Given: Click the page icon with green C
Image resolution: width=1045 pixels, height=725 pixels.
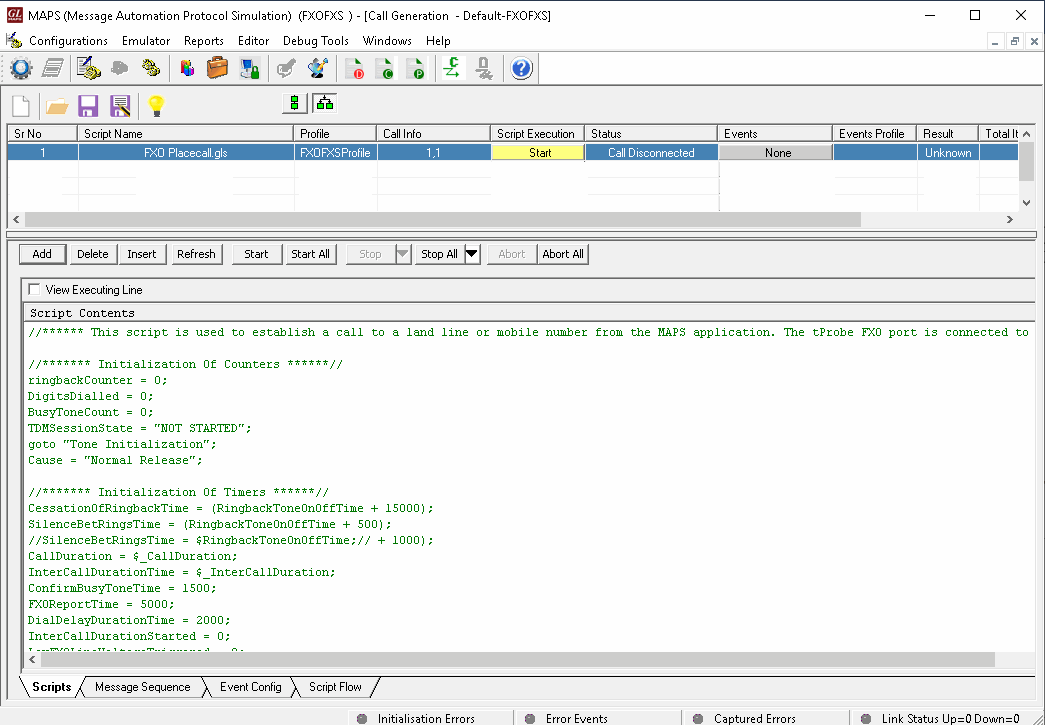Looking at the screenshot, I should 385,68.
